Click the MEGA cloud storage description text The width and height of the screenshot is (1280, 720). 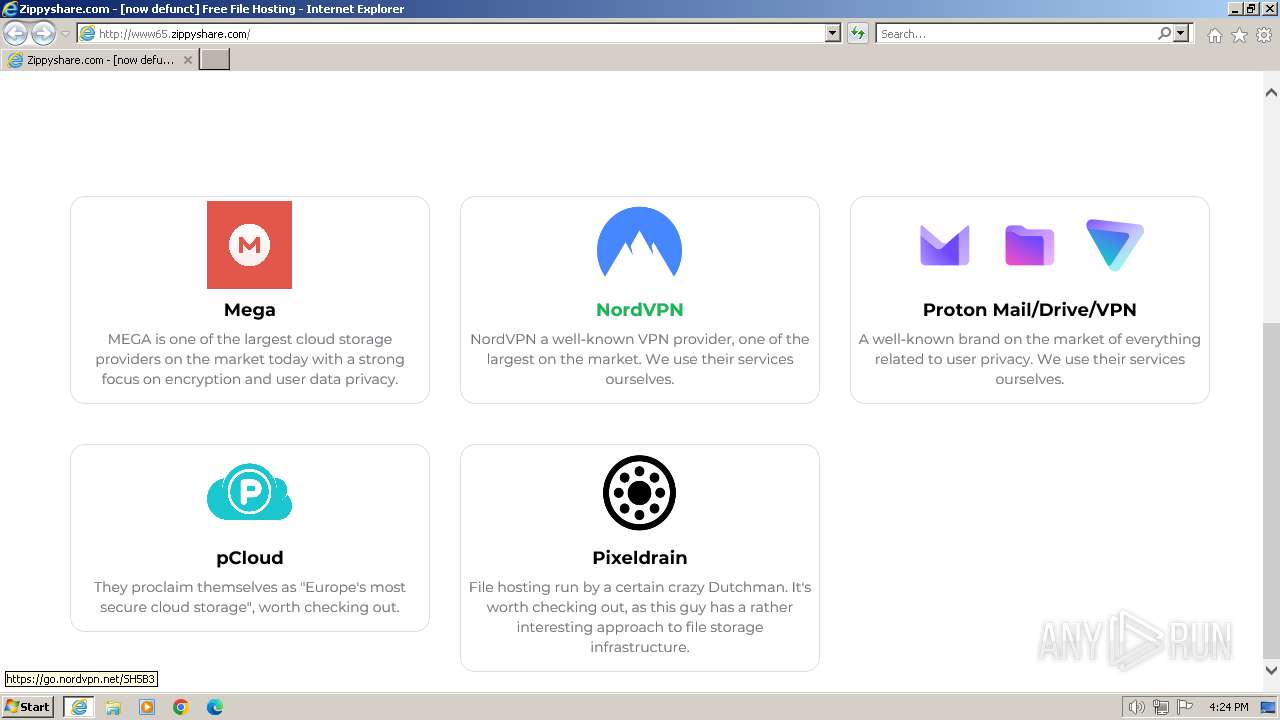pos(249,359)
